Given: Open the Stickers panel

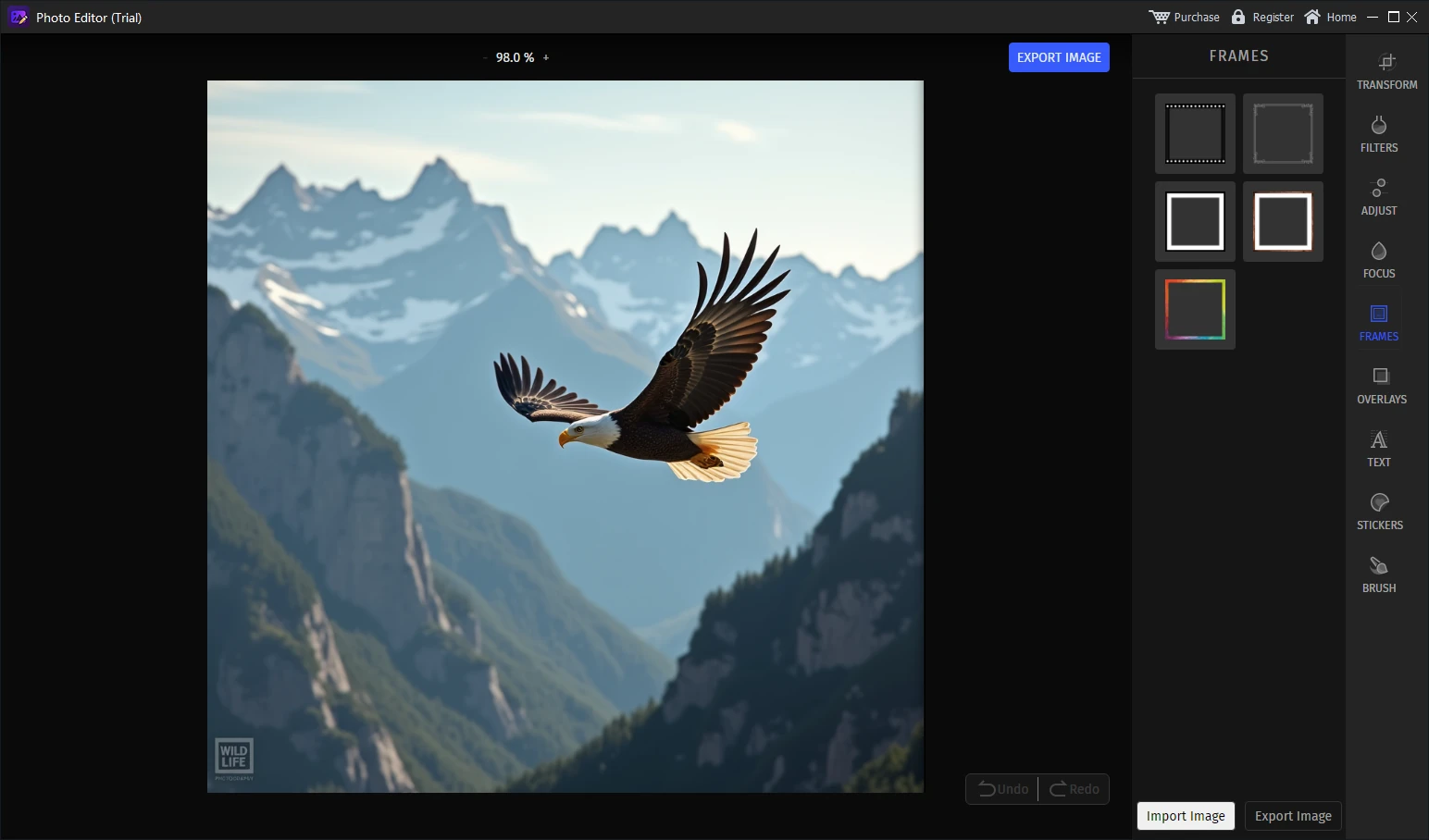Looking at the screenshot, I should pyautogui.click(x=1380, y=512).
